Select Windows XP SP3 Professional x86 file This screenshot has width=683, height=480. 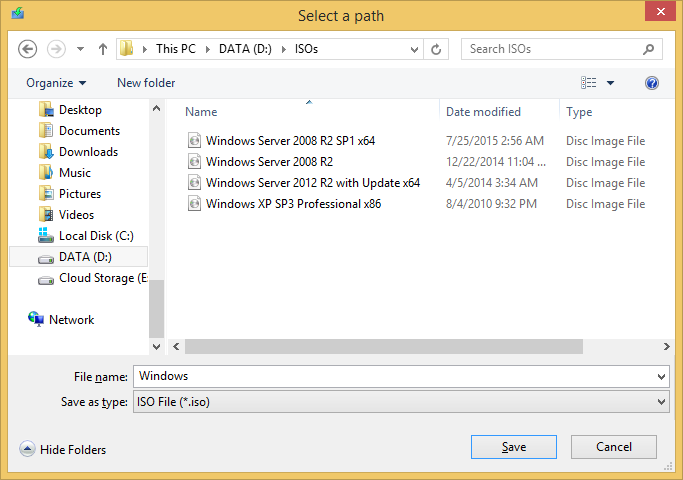293,203
